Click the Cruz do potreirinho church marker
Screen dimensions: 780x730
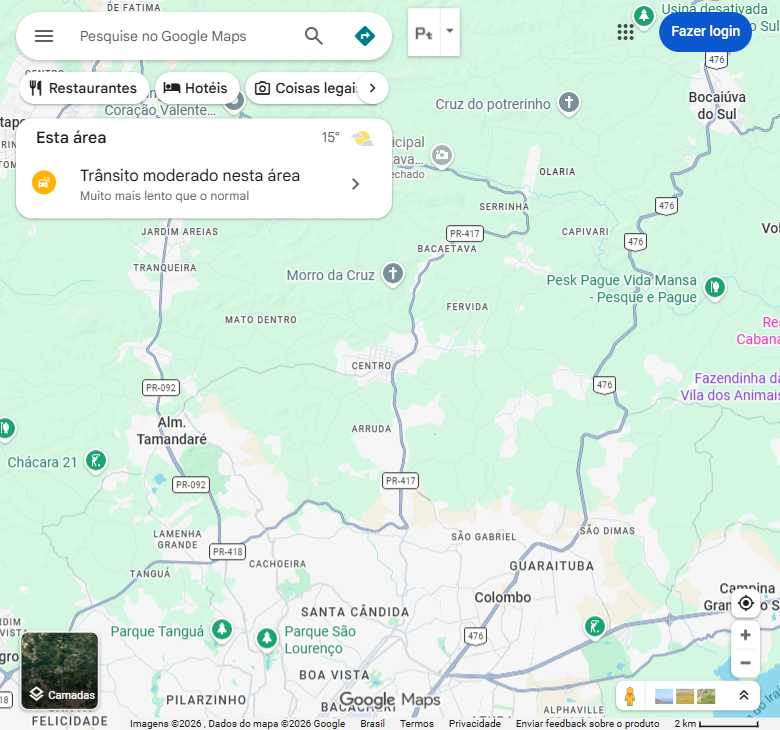click(569, 103)
